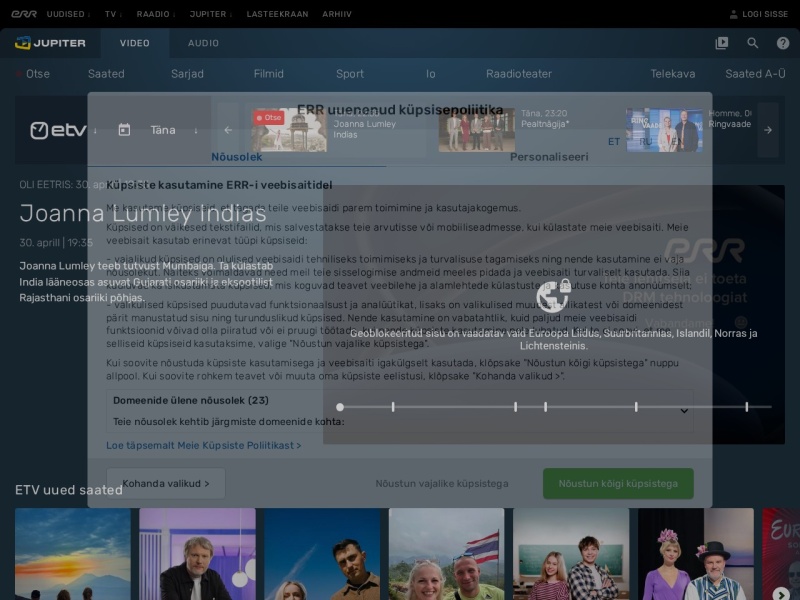Image resolution: width=800 pixels, height=600 pixels.
Task: Click Nõustun vajalike küpsistega
Action: point(442,483)
